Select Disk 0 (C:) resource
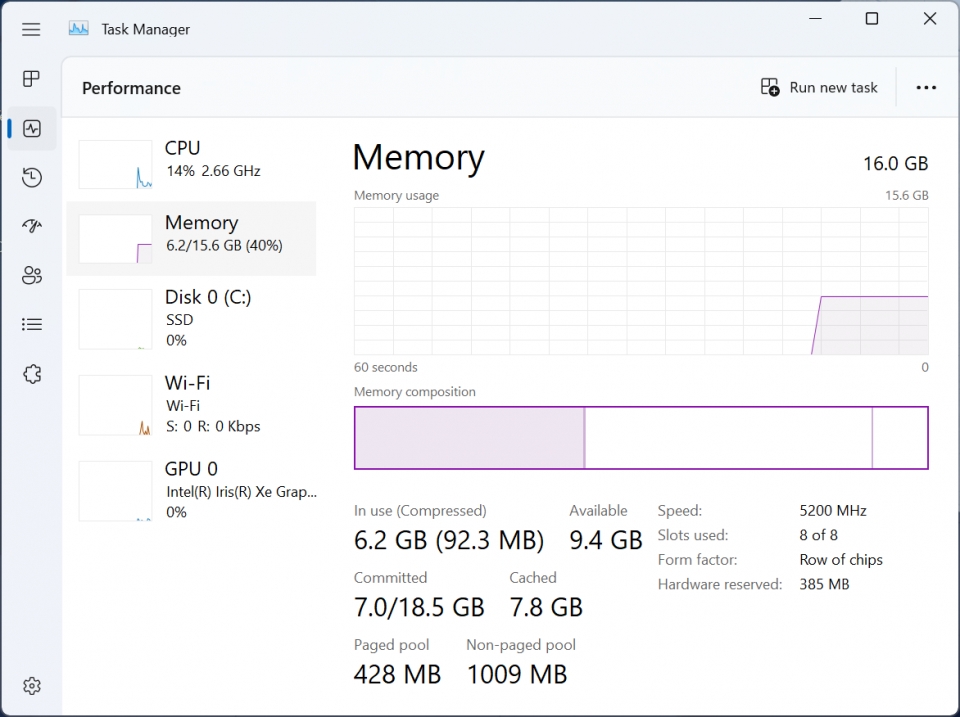 tap(191, 319)
